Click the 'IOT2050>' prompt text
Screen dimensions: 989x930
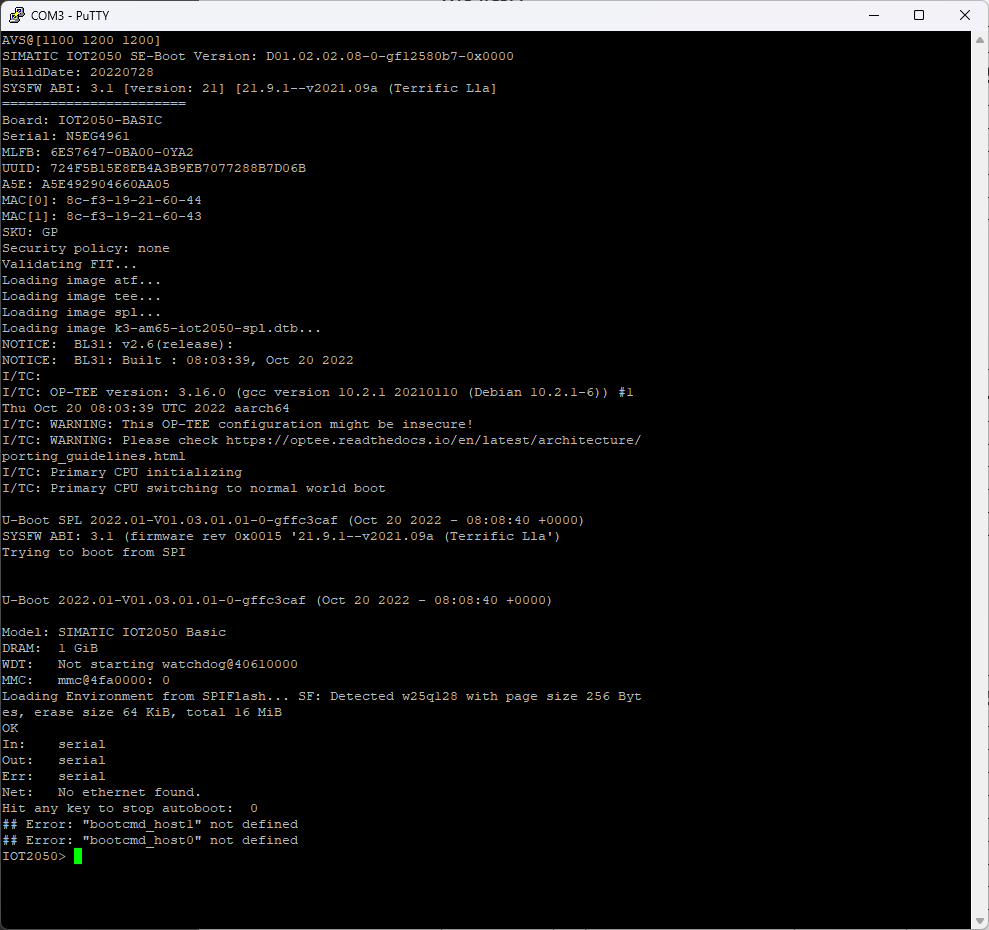click(x=34, y=856)
